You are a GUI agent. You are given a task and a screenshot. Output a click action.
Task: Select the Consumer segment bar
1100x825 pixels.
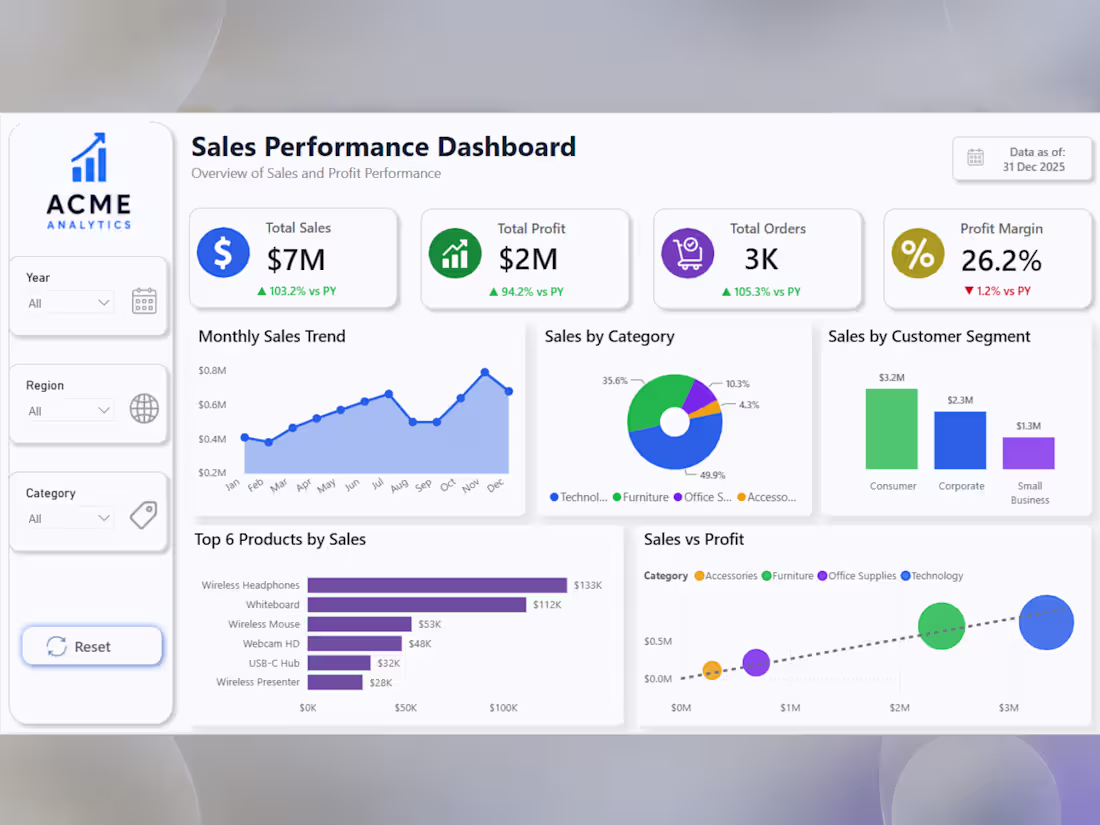pos(892,429)
